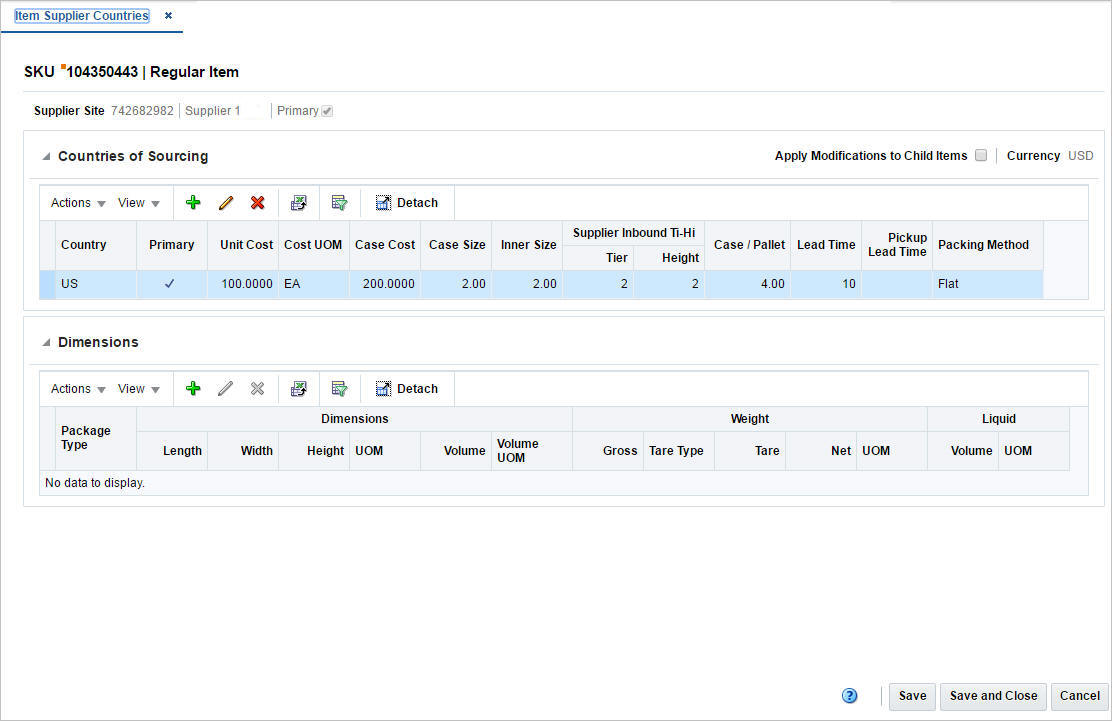Export Countries of Sourcing to Excel

pos(299,203)
